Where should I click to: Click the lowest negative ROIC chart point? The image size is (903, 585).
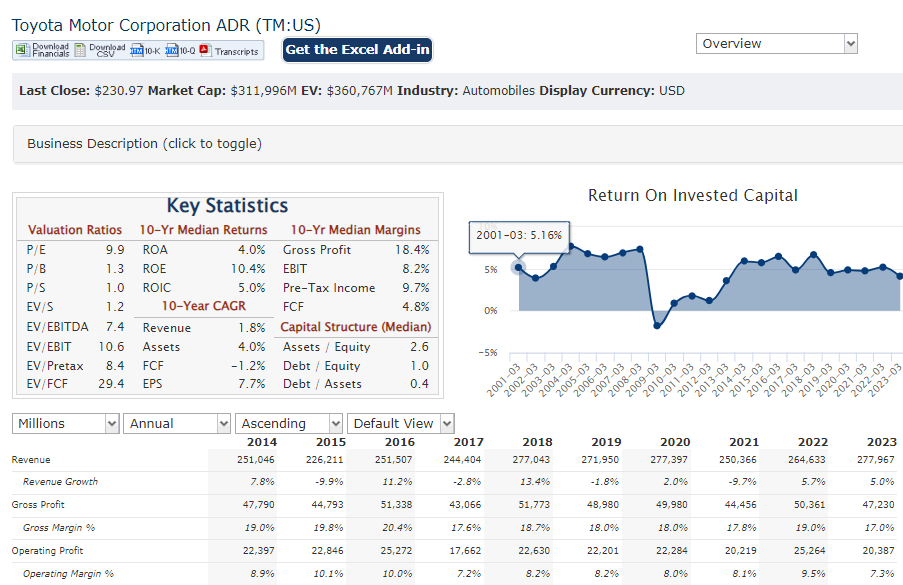[657, 326]
